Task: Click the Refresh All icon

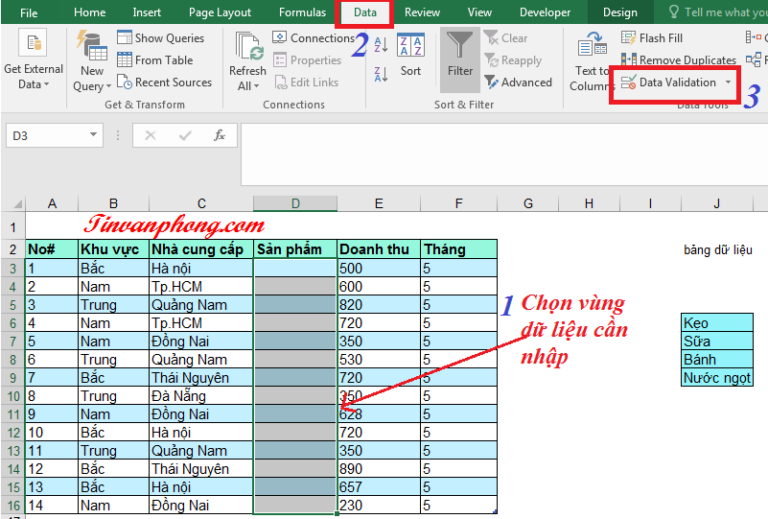Action: [x=247, y=46]
